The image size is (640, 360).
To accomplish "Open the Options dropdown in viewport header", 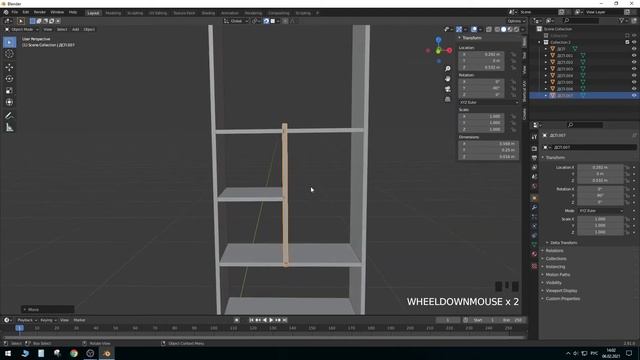I will coord(515,21).
